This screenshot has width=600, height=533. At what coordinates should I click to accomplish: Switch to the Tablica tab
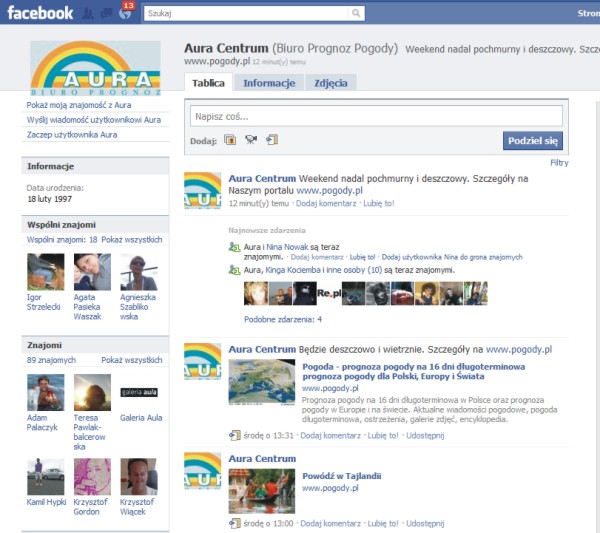(208, 83)
